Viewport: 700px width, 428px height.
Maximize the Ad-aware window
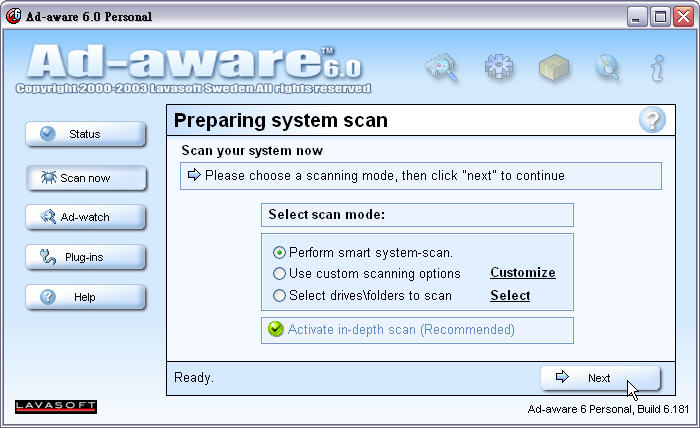660,17
